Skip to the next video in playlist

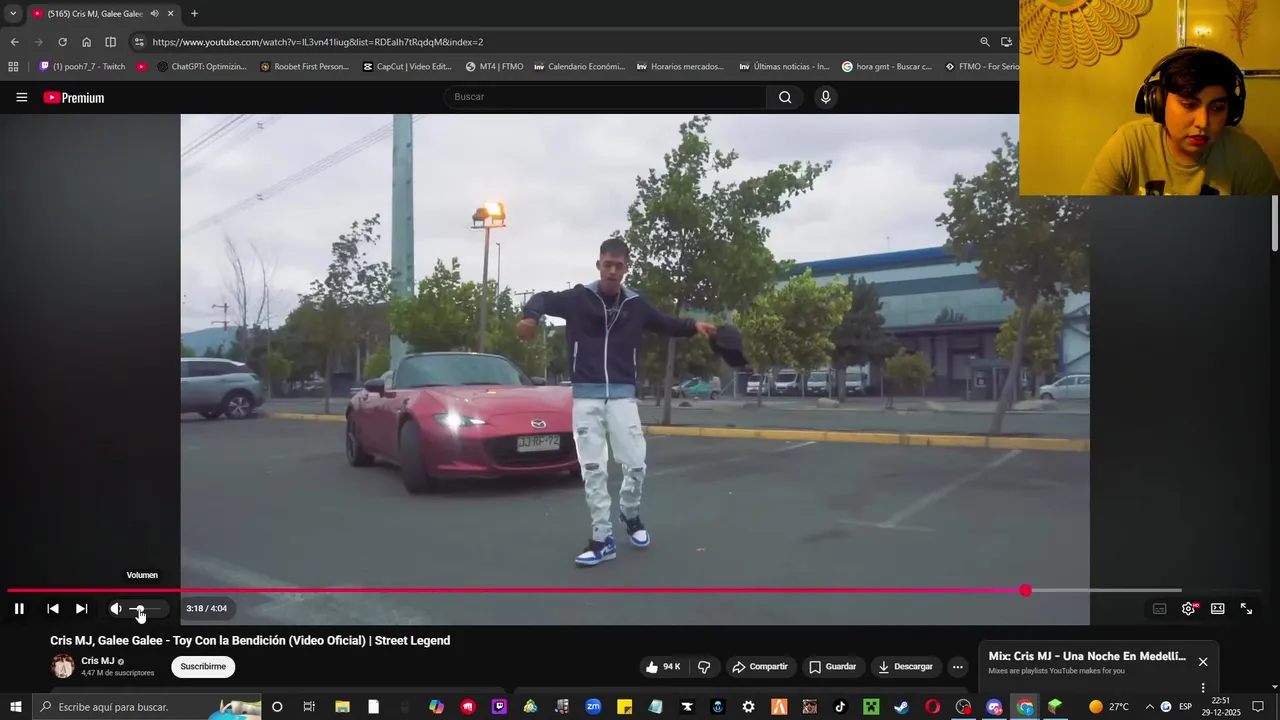pos(81,608)
